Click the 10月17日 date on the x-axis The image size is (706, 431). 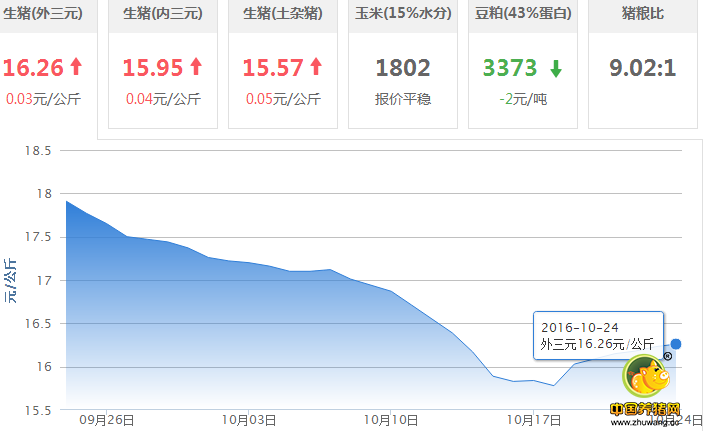point(534,419)
